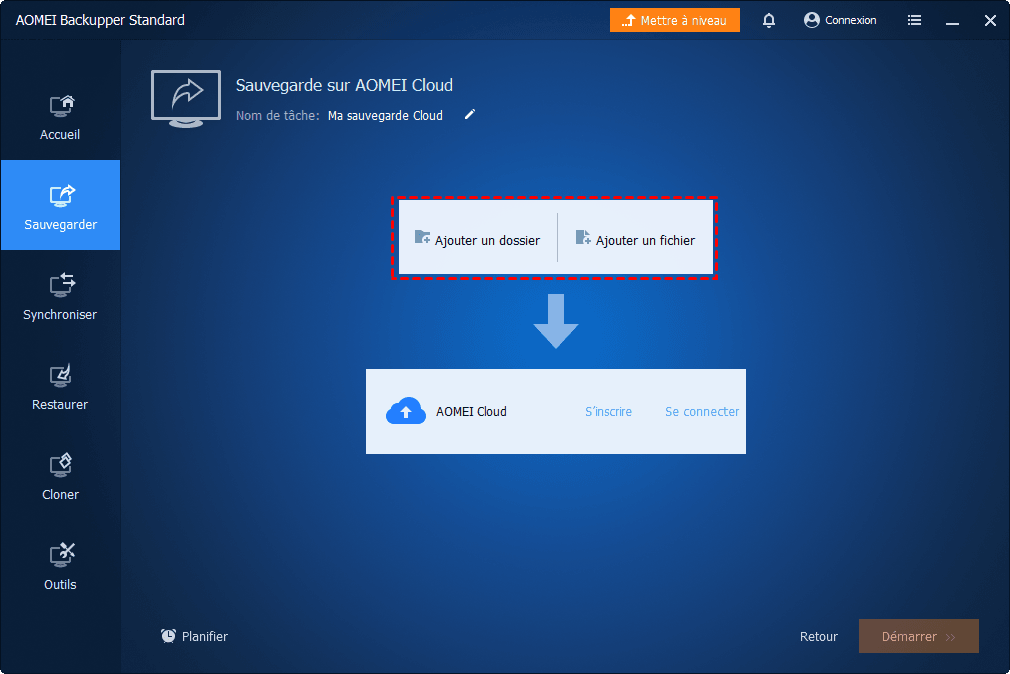Open the Planifier schedule option

[x=195, y=637]
